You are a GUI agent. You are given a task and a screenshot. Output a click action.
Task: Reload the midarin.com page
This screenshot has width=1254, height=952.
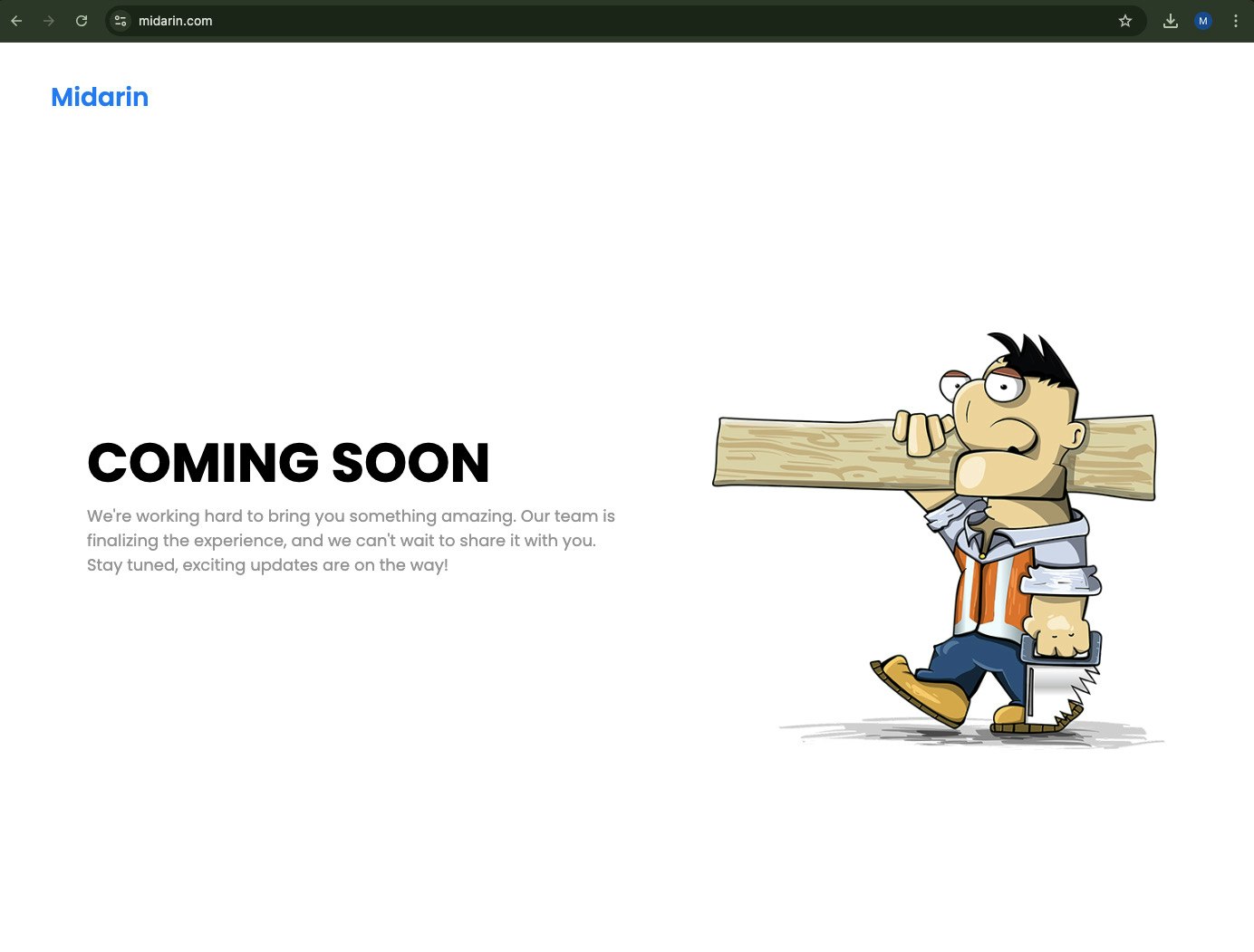click(x=82, y=20)
